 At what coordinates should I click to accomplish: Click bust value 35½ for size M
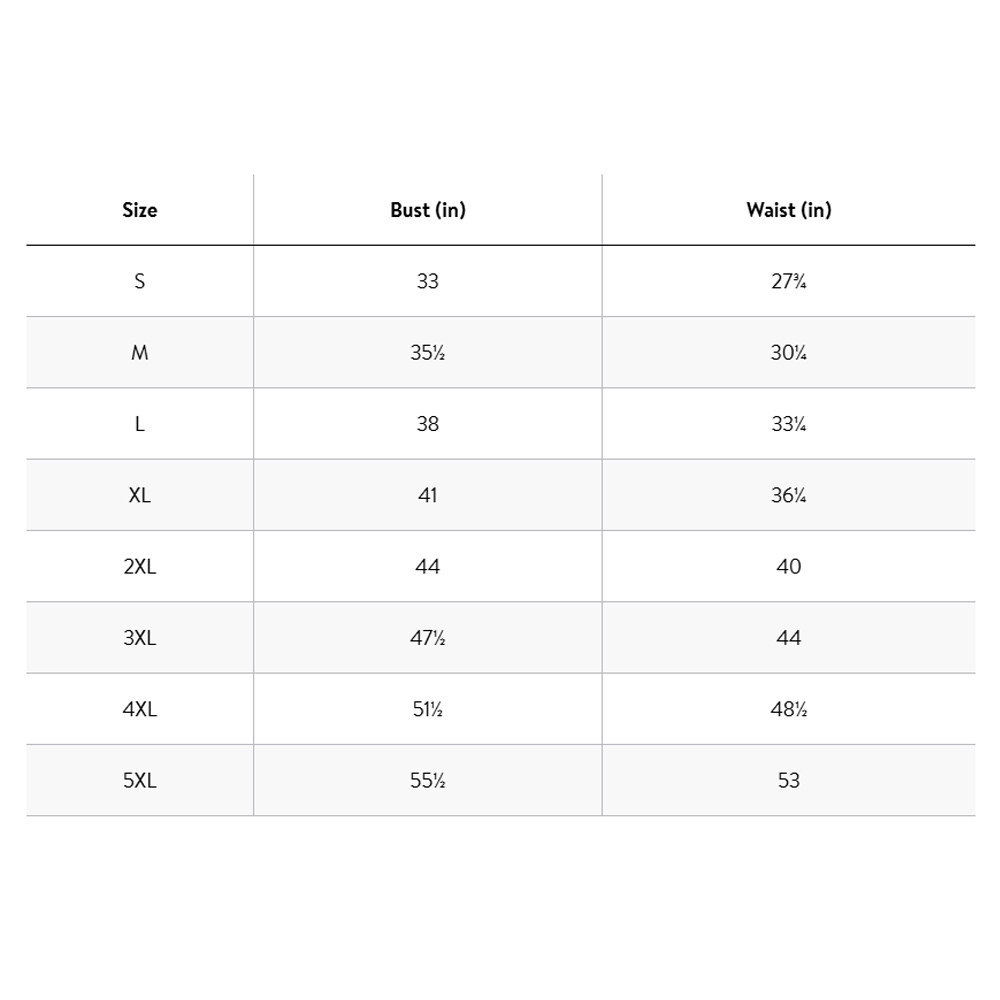pyautogui.click(x=428, y=353)
